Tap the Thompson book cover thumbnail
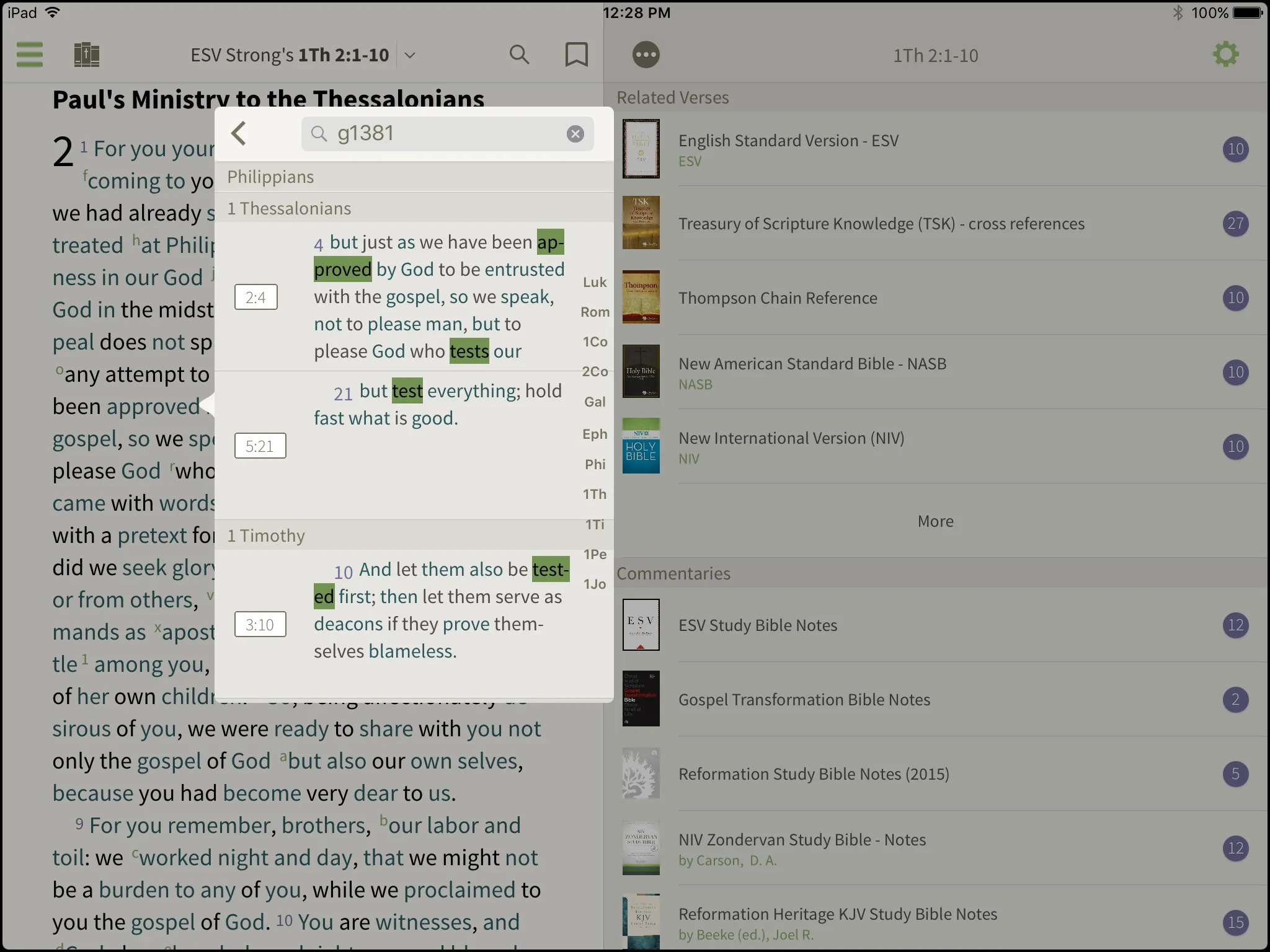1270x952 pixels. (641, 297)
